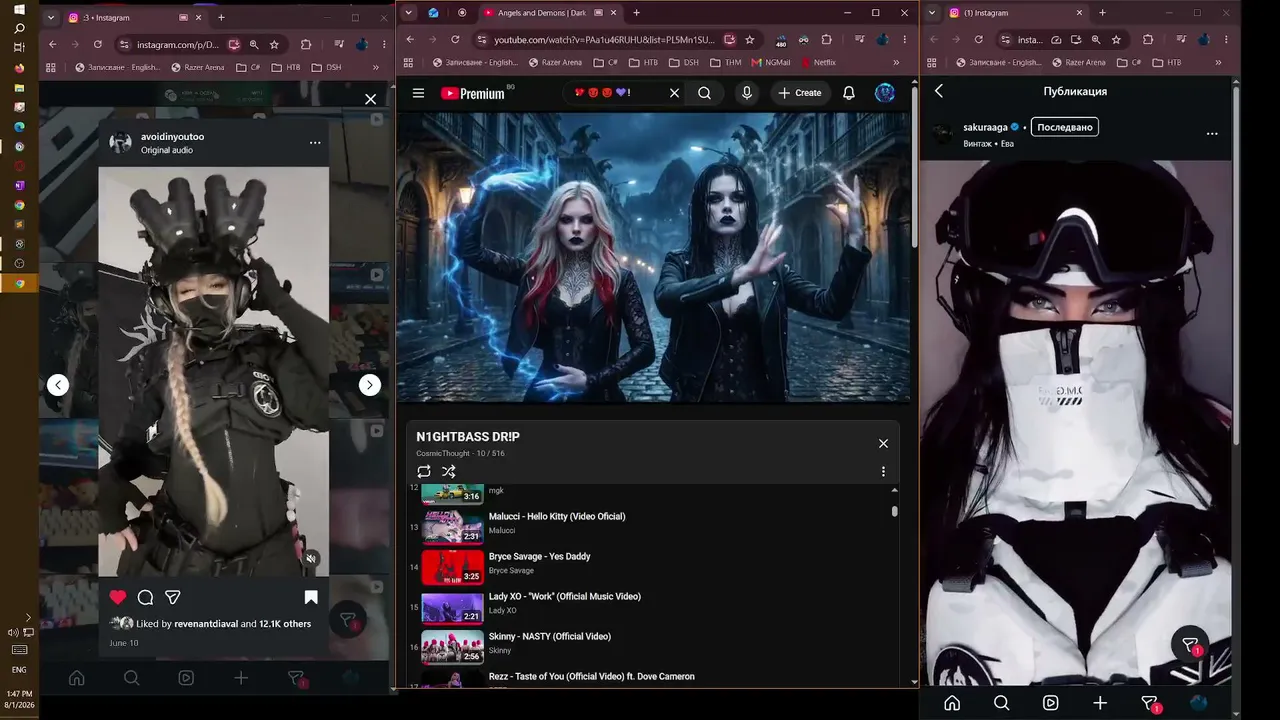Reload the YouTube page

click(455, 40)
